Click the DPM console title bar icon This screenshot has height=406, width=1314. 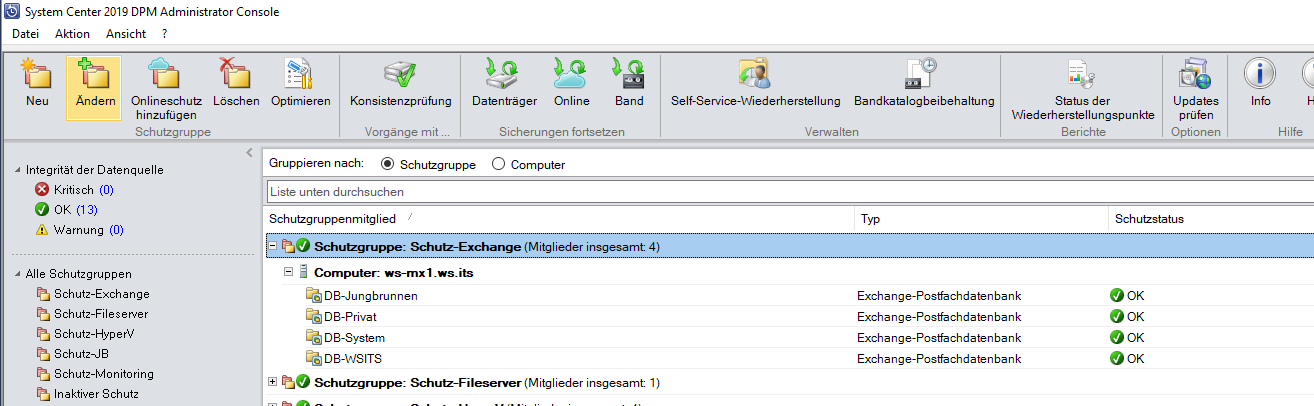pos(11,12)
